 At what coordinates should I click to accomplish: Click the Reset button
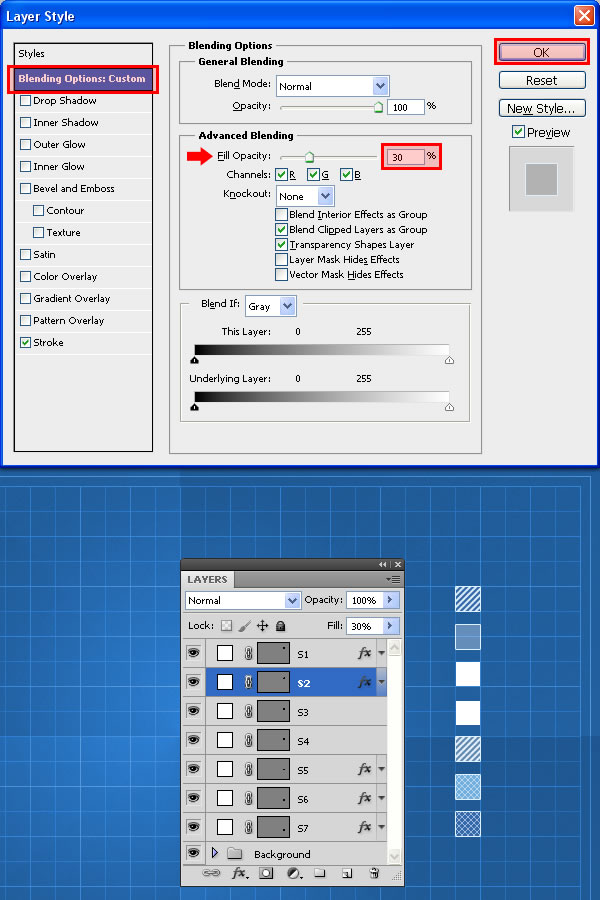(542, 80)
